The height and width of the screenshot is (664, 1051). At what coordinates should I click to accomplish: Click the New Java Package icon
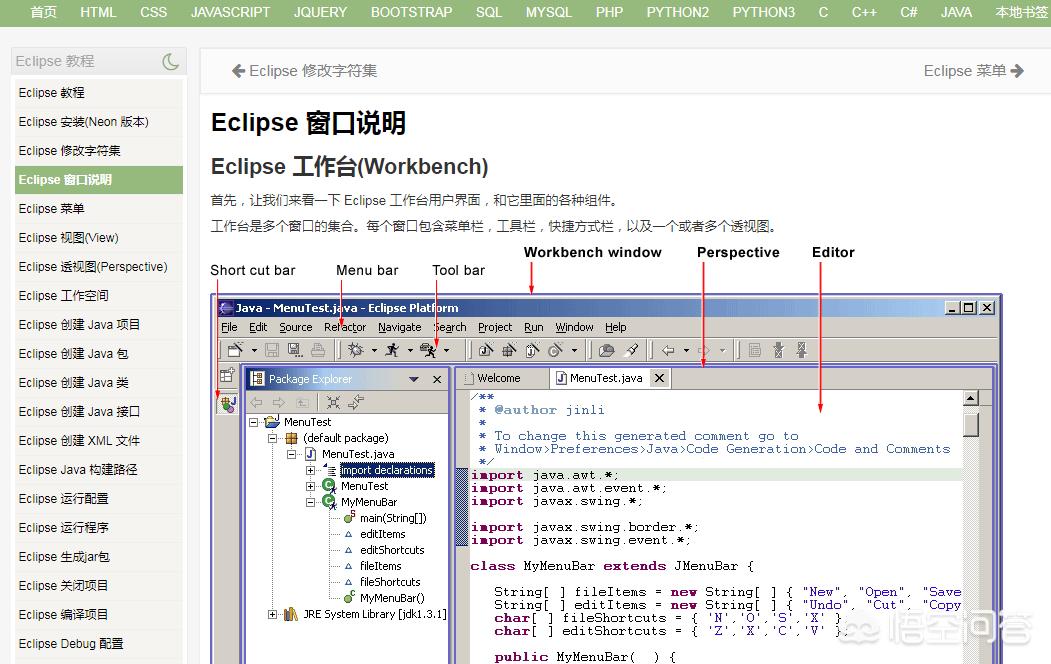[509, 350]
